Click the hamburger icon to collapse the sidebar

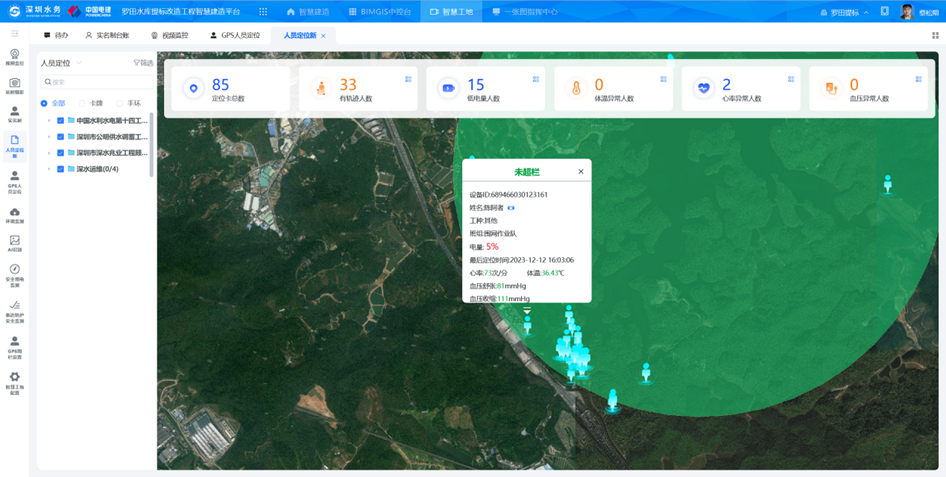coord(14,34)
